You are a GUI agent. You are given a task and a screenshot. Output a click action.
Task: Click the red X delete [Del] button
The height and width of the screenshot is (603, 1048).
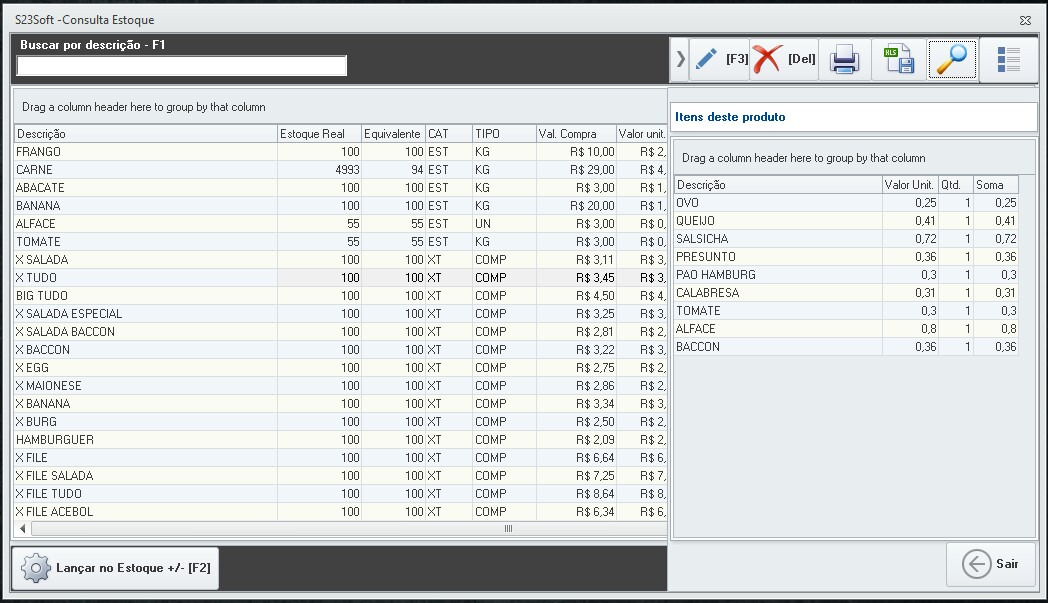click(x=784, y=59)
